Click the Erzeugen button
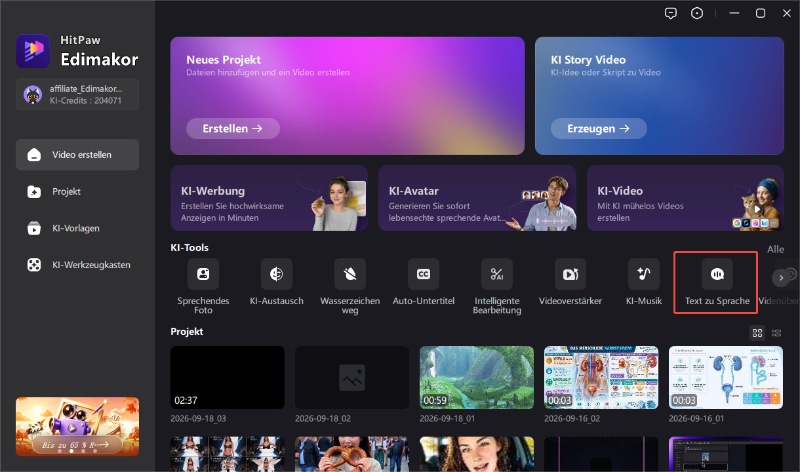 click(598, 129)
